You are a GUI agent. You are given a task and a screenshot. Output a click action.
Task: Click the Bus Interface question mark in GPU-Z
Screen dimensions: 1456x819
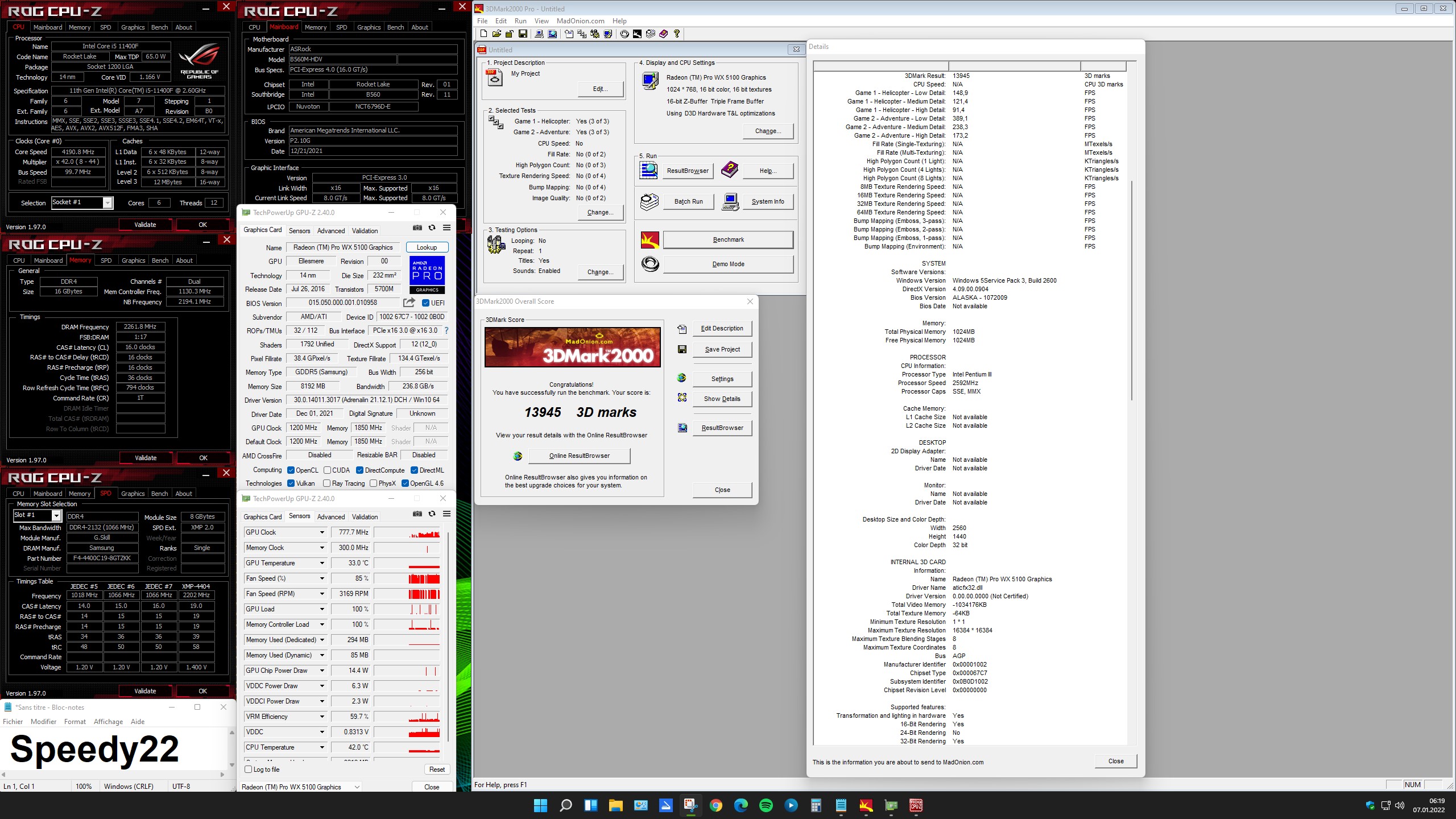coord(446,330)
